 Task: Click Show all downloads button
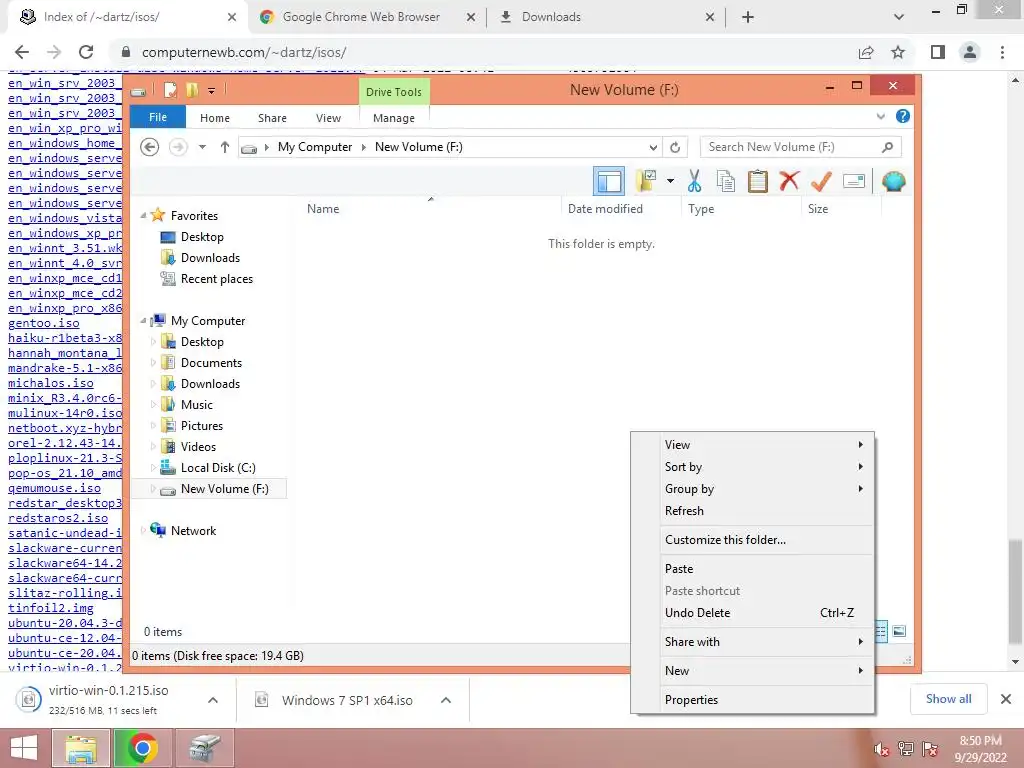point(948,699)
